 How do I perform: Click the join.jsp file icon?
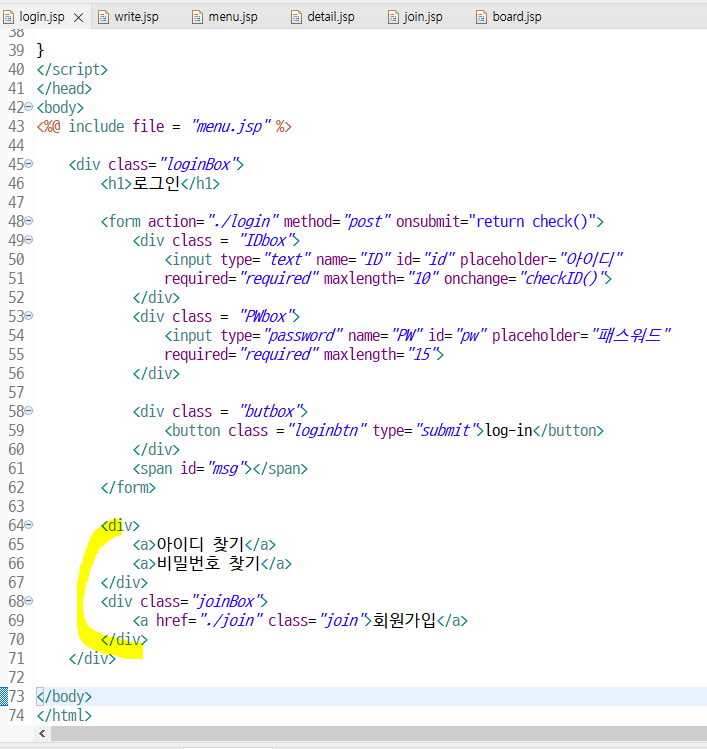393,17
